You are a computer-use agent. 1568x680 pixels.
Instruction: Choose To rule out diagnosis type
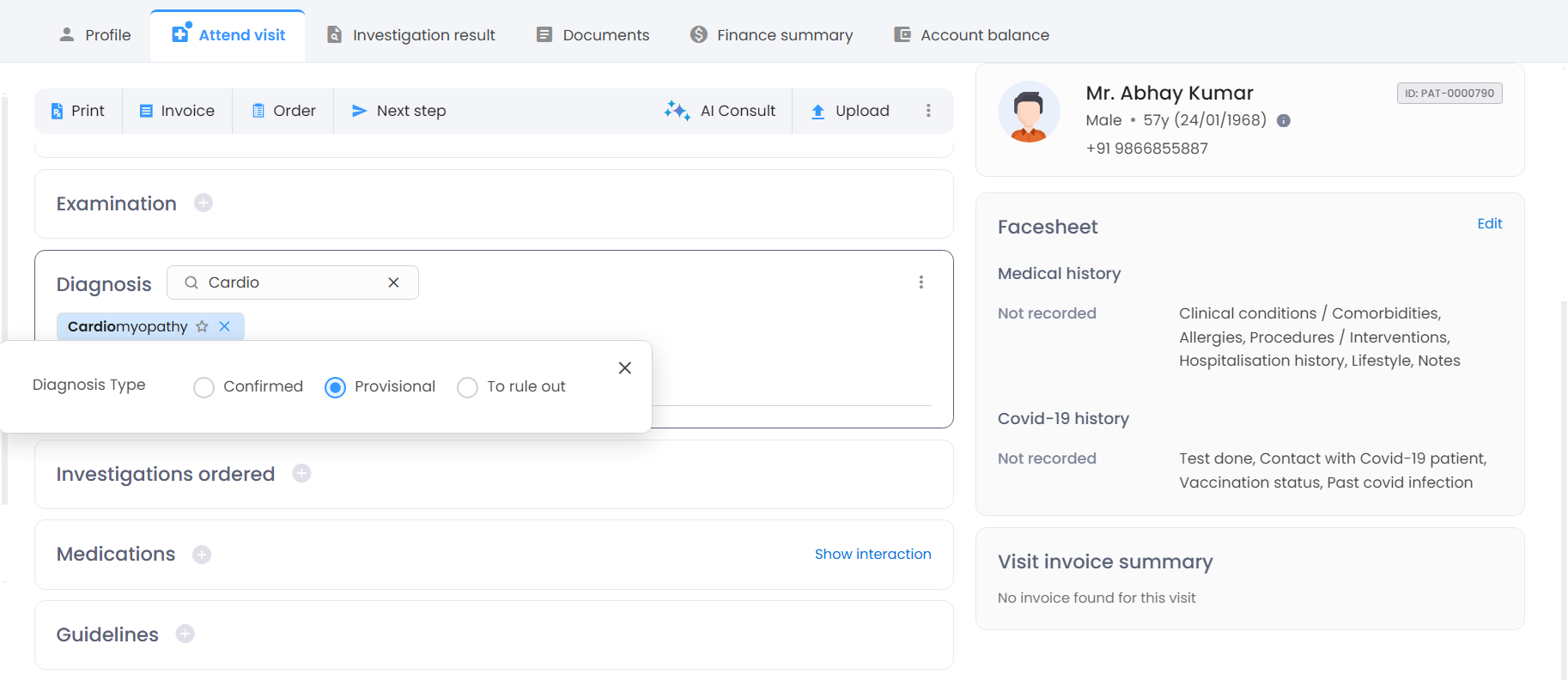(x=468, y=387)
